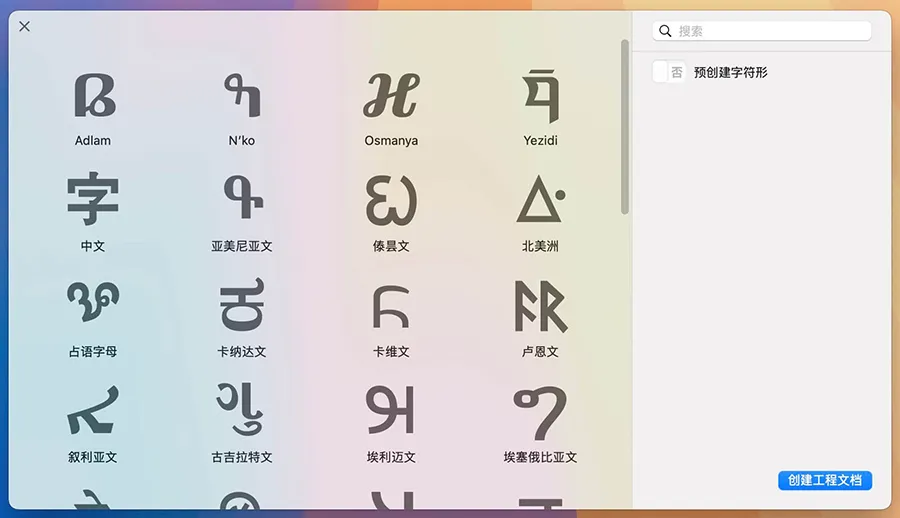Select the Adlam script icon
900x518 pixels.
click(93, 96)
